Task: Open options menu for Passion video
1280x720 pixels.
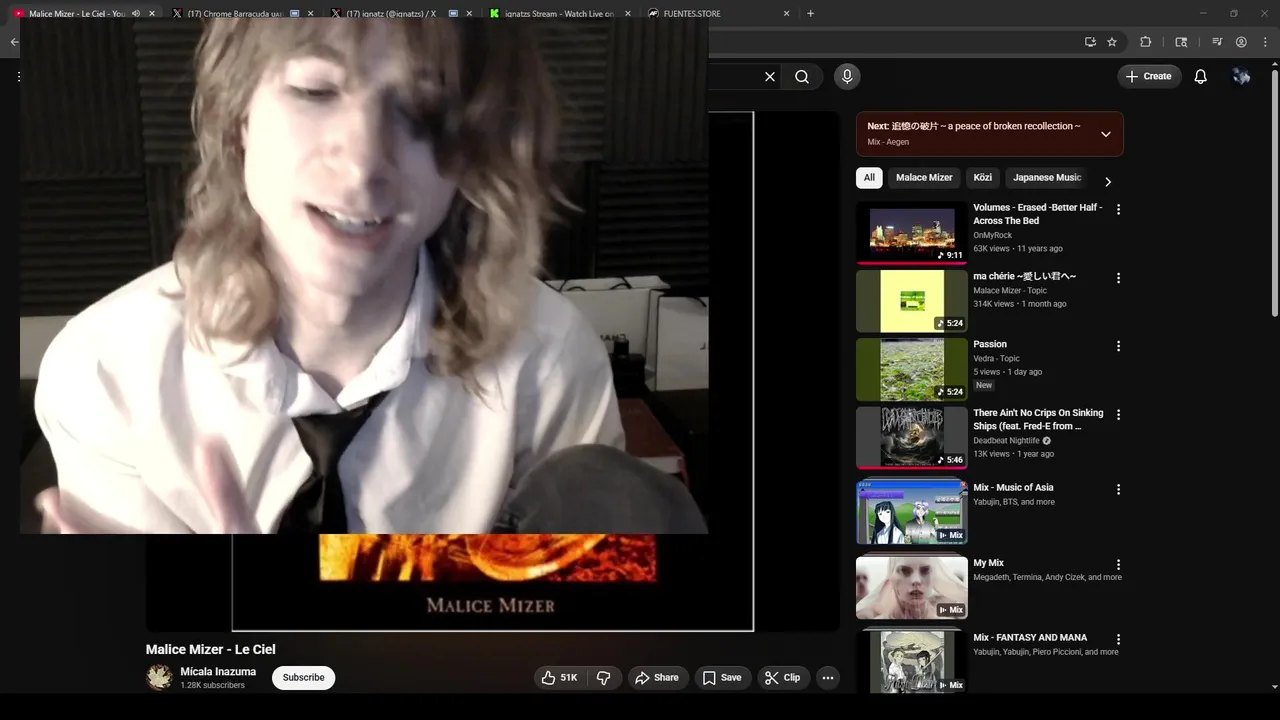Action: pyautogui.click(x=1118, y=346)
